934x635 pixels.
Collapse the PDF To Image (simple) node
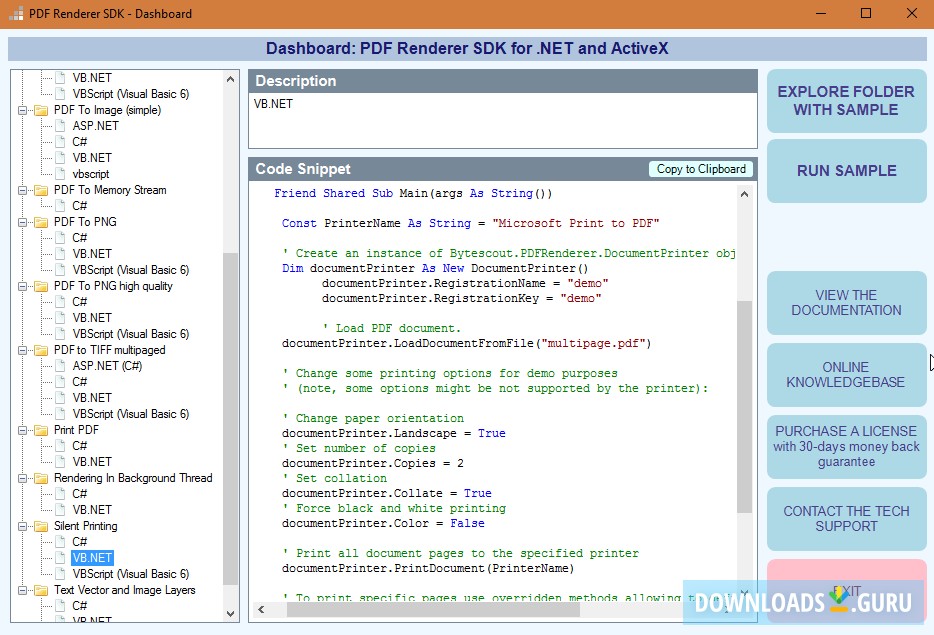coord(22,110)
